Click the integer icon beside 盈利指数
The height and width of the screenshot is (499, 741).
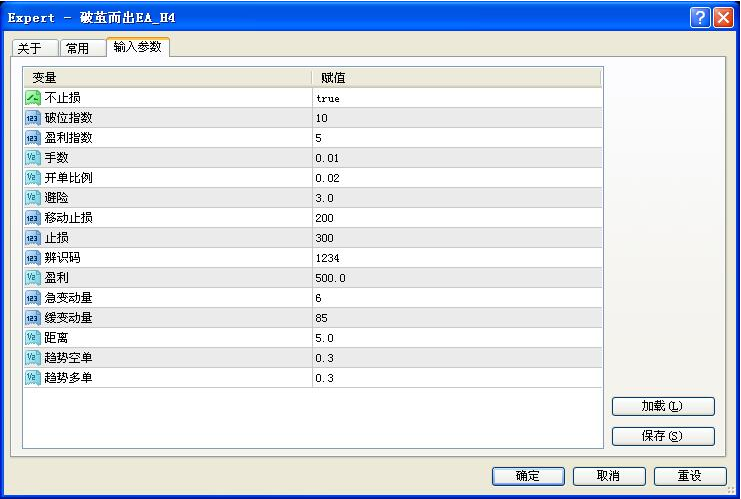point(33,138)
